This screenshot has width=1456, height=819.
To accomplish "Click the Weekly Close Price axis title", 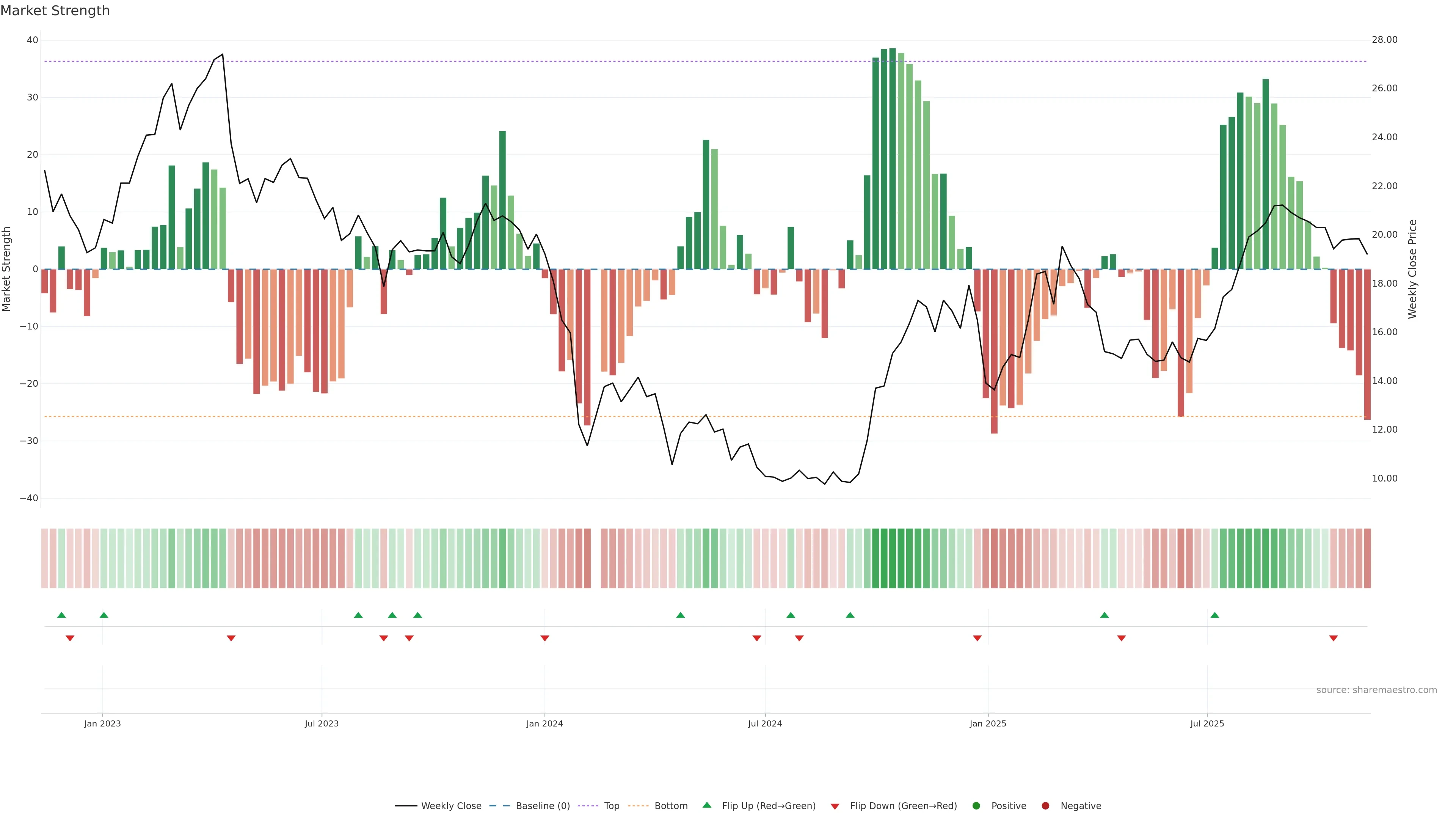I will tap(1412, 269).
